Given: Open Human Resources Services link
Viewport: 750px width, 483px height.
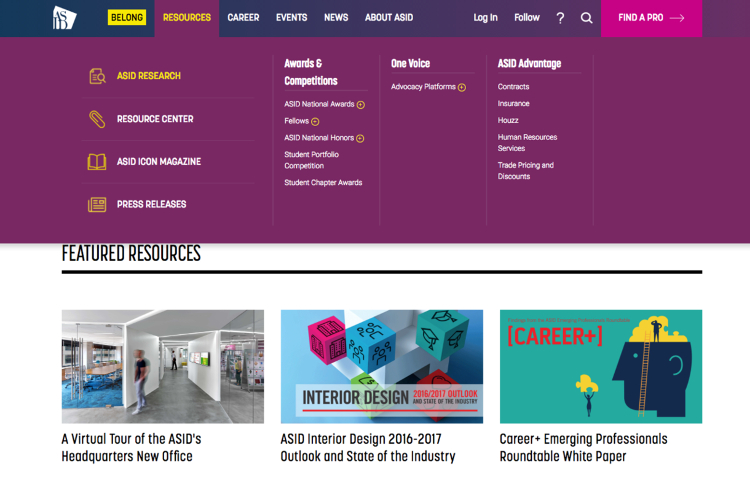Looking at the screenshot, I should (x=527, y=143).
